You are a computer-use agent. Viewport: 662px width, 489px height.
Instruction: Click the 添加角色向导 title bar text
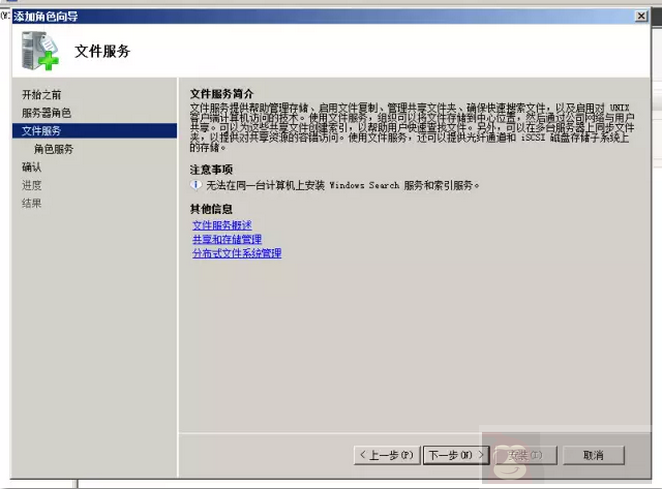(x=46, y=16)
